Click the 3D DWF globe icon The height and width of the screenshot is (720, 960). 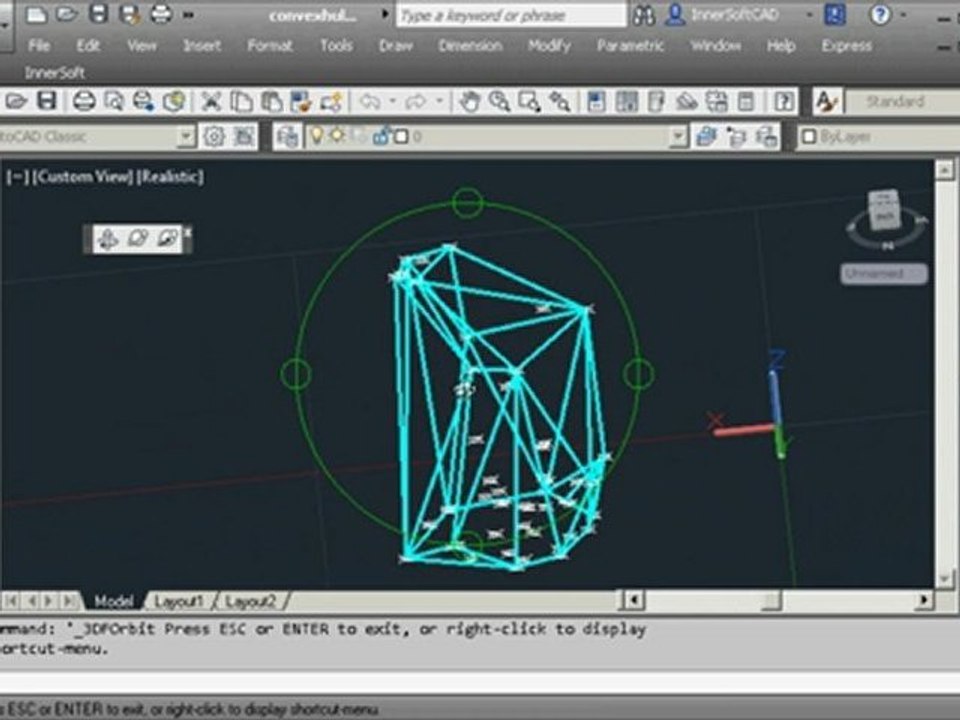[x=174, y=101]
